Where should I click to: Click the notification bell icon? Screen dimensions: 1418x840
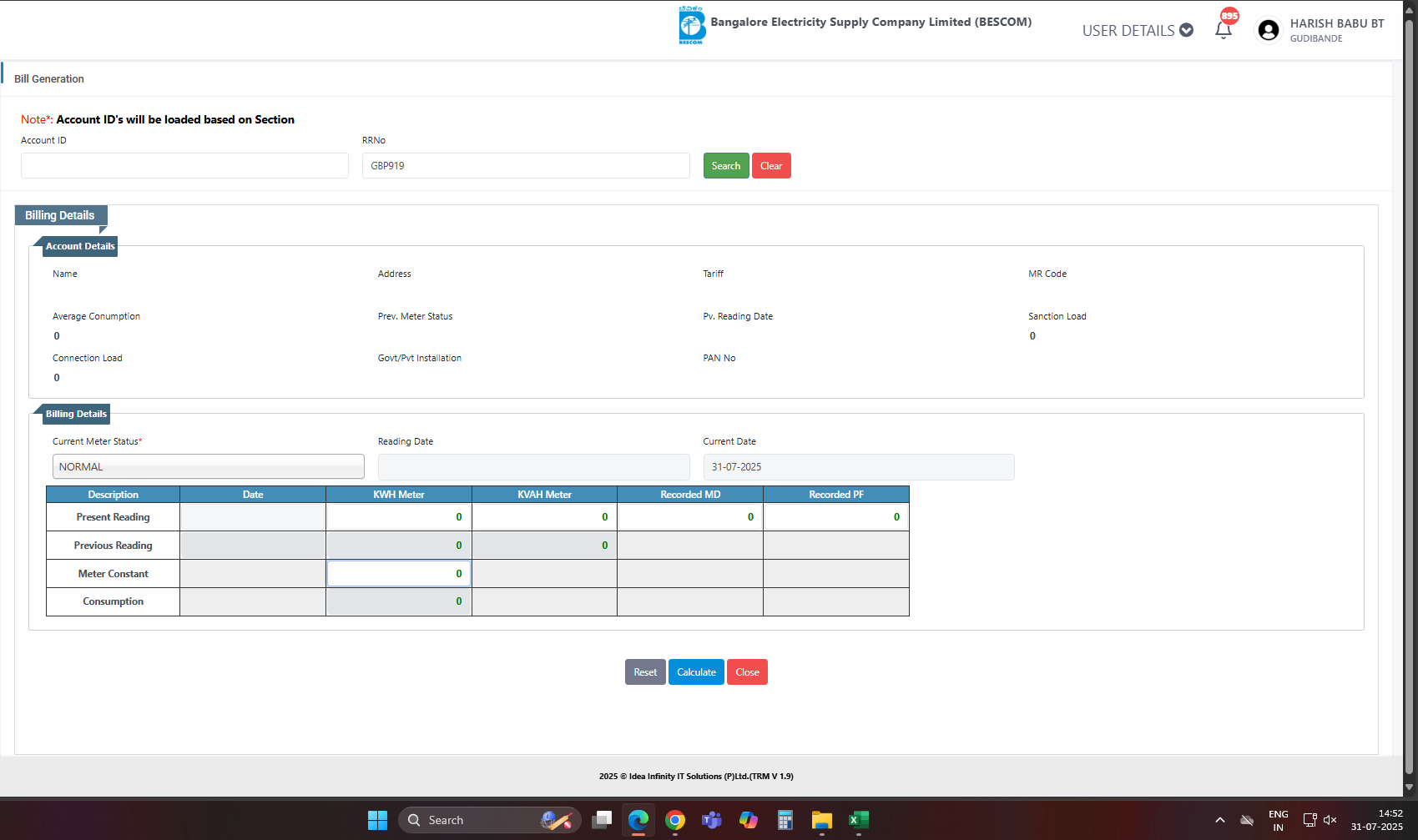(x=1223, y=31)
